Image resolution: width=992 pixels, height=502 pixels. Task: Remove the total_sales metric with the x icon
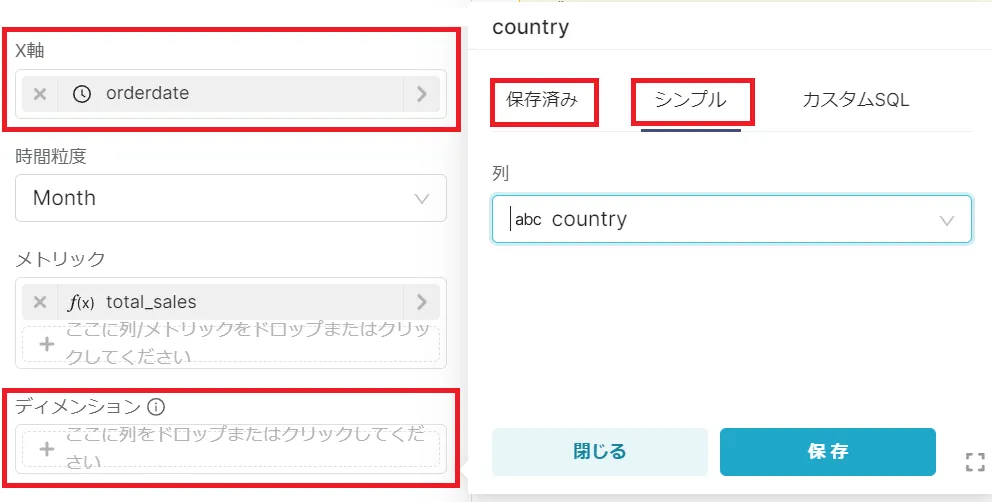[x=40, y=302]
